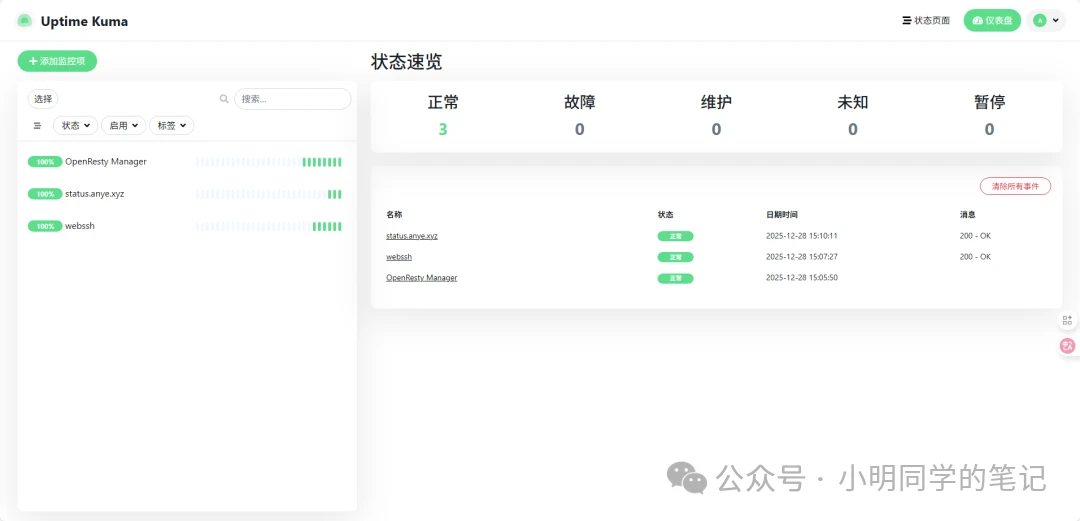This screenshot has height=521, width=1080.
Task: Click the 暂停 paused count
Action: pyautogui.click(x=989, y=129)
